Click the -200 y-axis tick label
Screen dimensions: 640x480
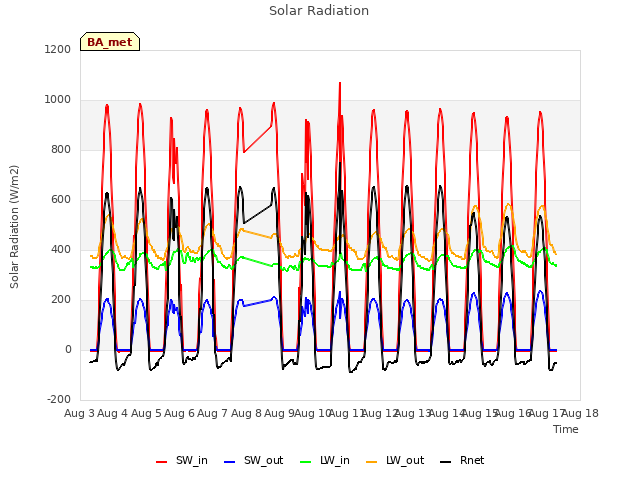click(59, 399)
